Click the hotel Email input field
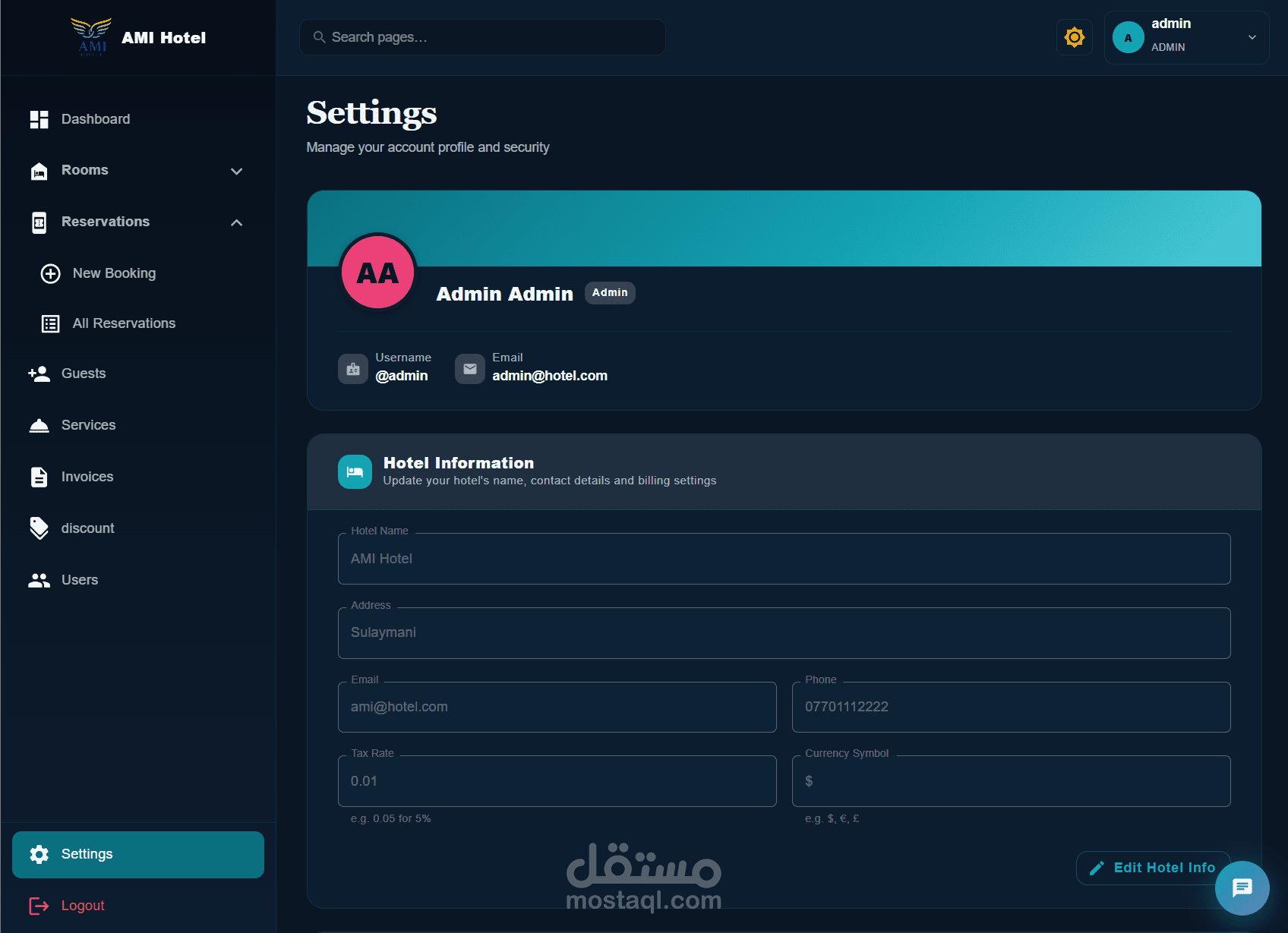This screenshot has width=1288, height=933. pos(557,707)
